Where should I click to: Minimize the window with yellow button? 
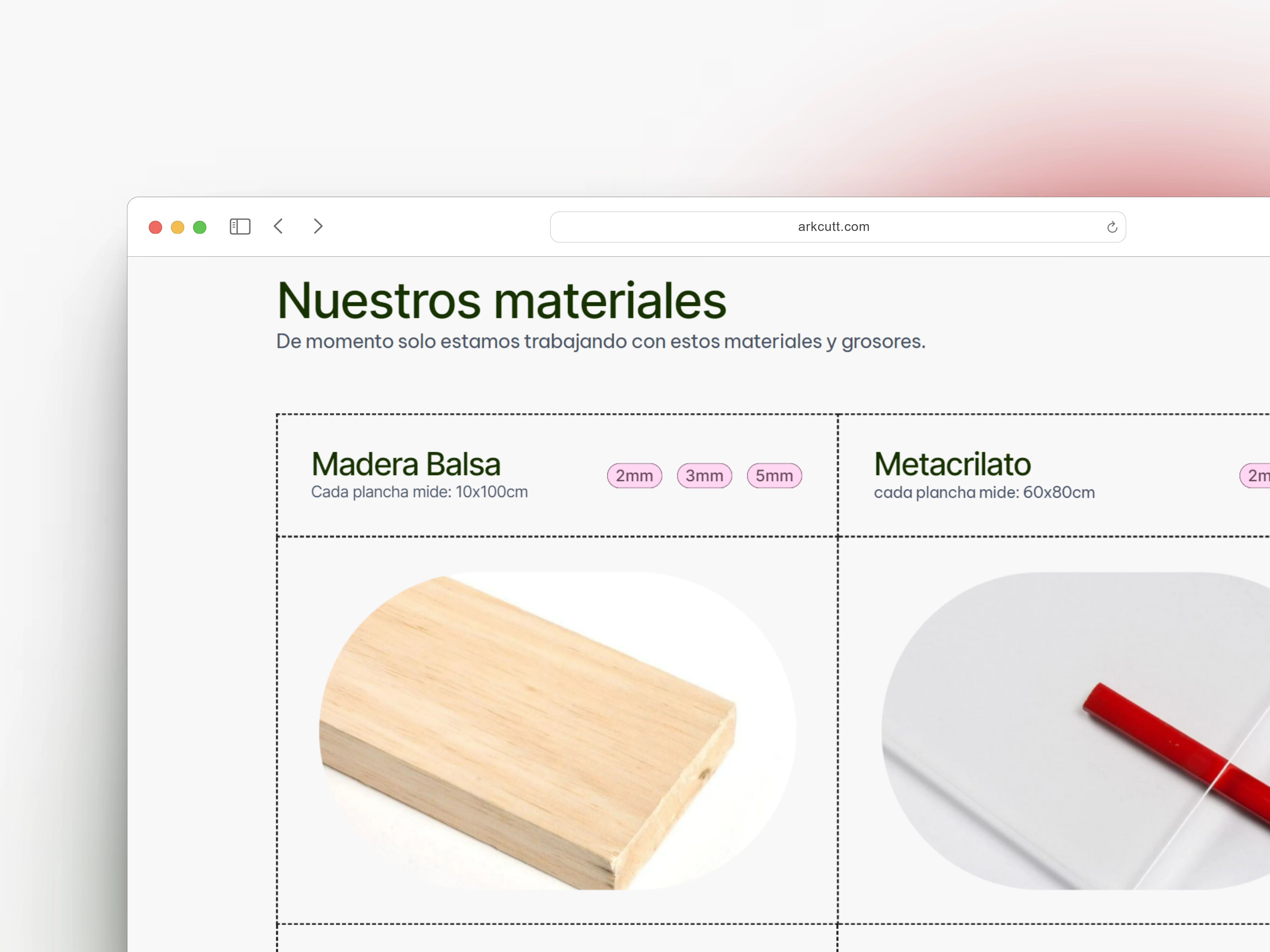[x=177, y=227]
